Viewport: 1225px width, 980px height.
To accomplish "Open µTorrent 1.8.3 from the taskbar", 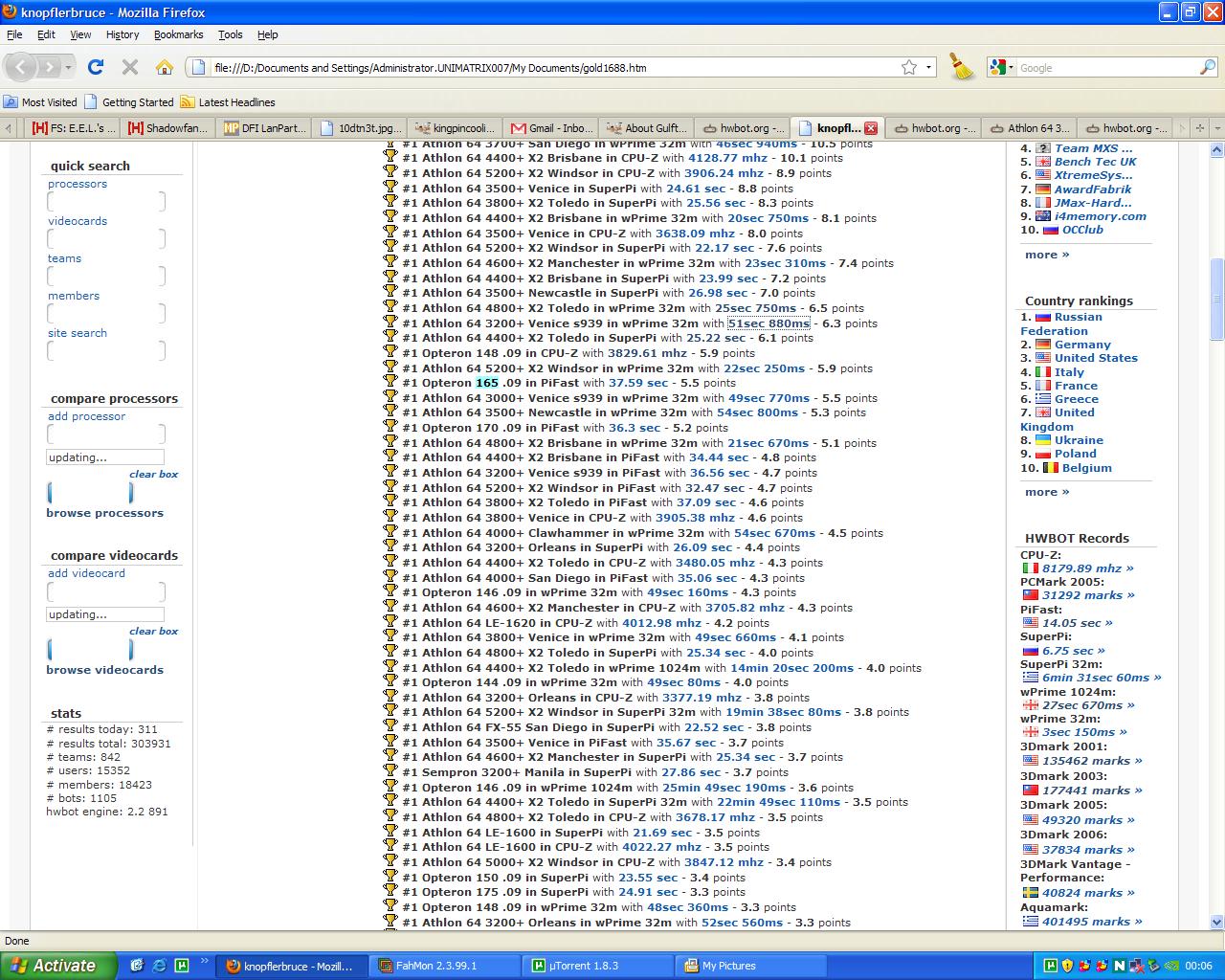I will click(x=598, y=966).
